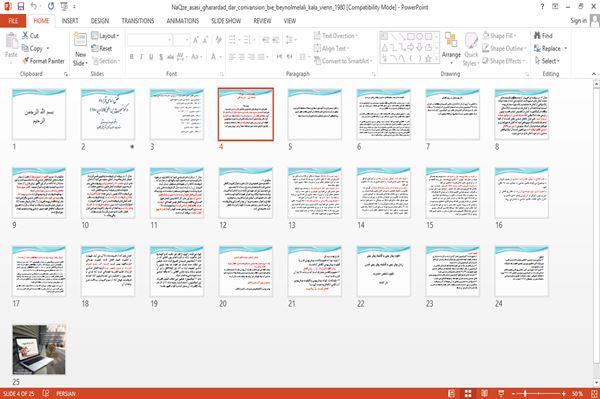Image resolution: width=600 pixels, height=399 pixels.
Task: Decrease font size with the small A icon
Action: (x=205, y=40)
